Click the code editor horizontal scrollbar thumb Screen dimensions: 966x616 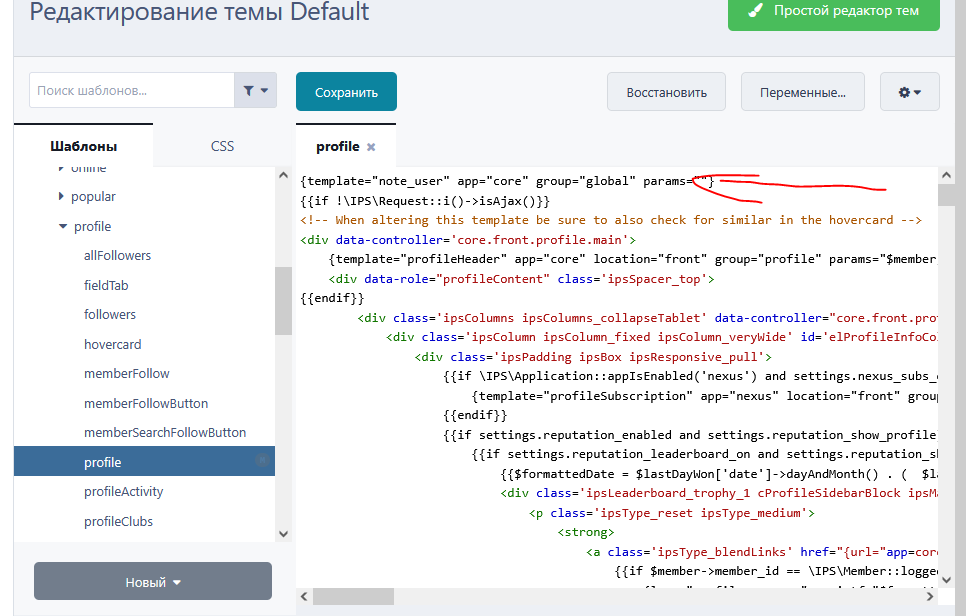coord(353,596)
